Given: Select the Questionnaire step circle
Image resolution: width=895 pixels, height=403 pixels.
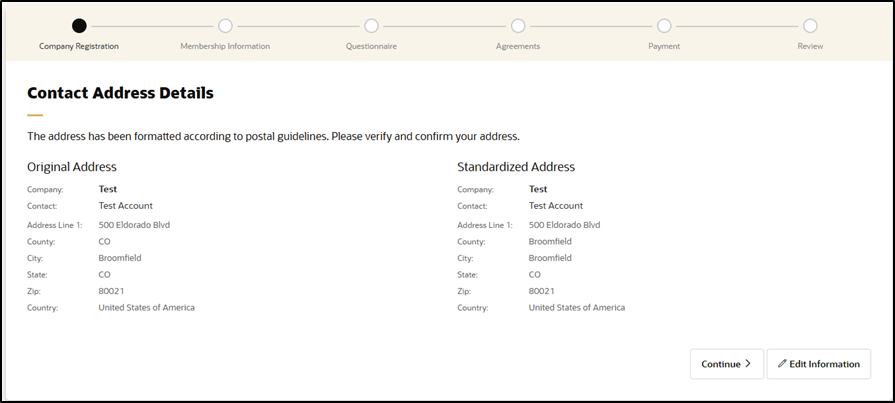Looking at the screenshot, I should [371, 26].
